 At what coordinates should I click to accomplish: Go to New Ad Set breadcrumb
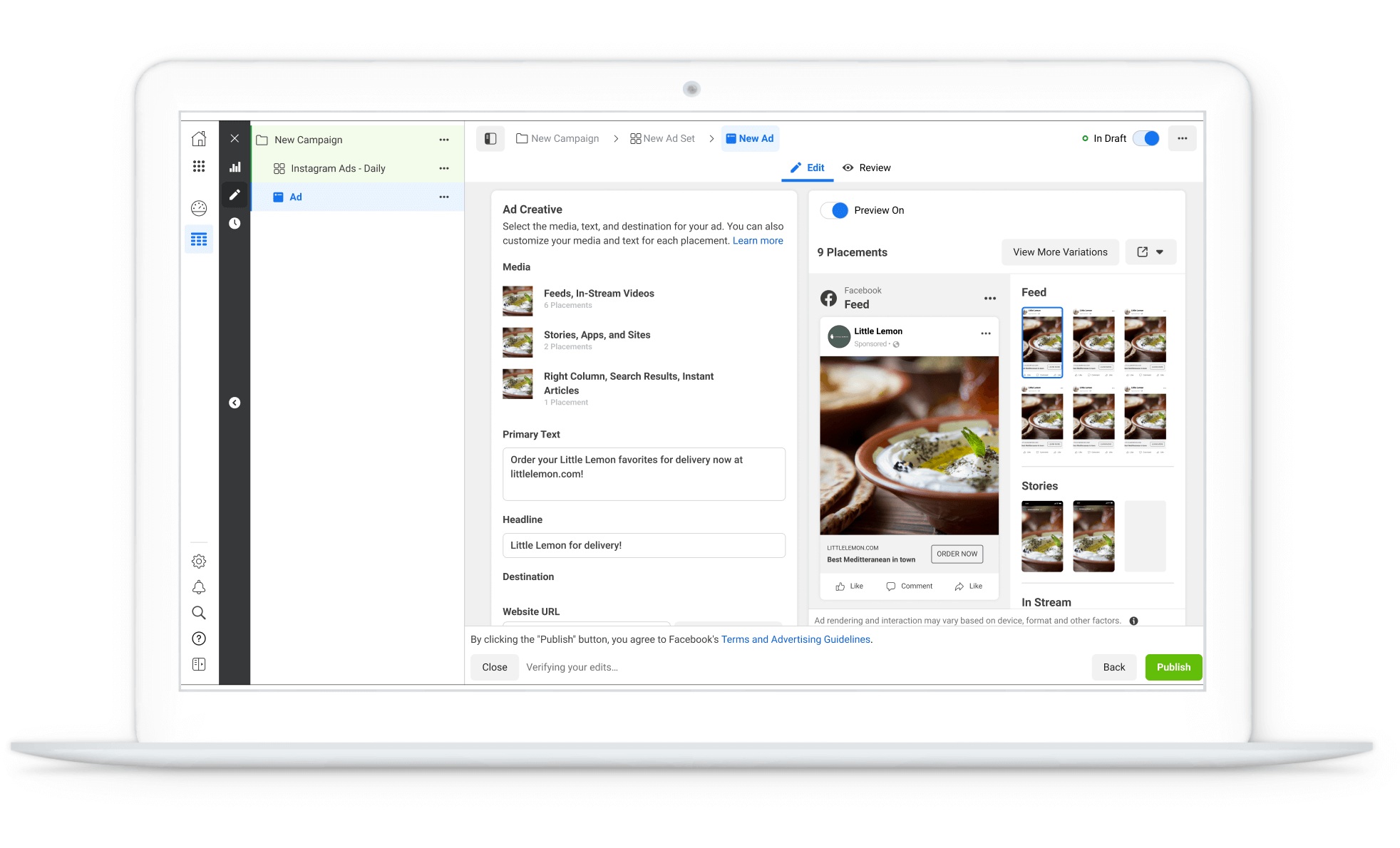(662, 138)
